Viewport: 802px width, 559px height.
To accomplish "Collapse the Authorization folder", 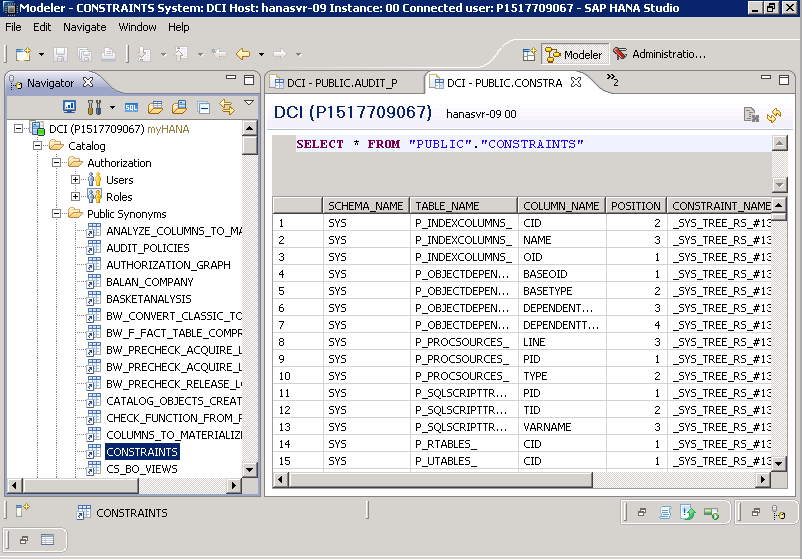I will coord(59,163).
